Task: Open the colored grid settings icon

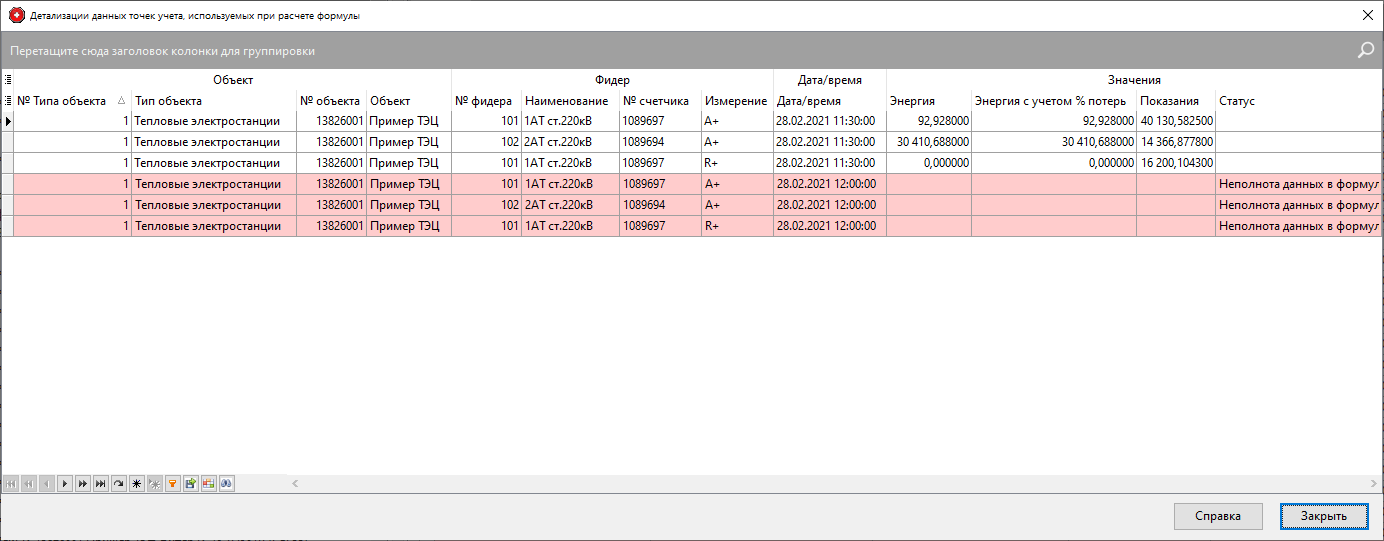Action: (x=209, y=484)
